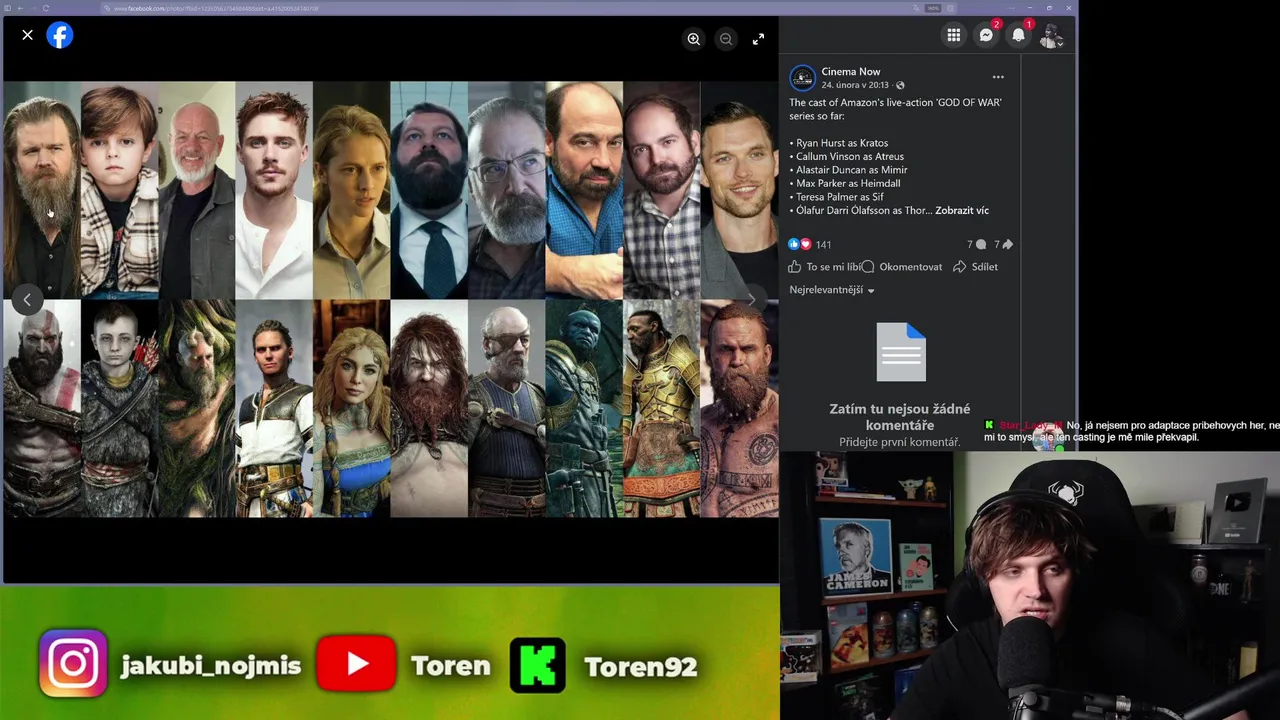This screenshot has height=720, width=1280.
Task: View who reacted: the 141 count
Action: click(823, 245)
